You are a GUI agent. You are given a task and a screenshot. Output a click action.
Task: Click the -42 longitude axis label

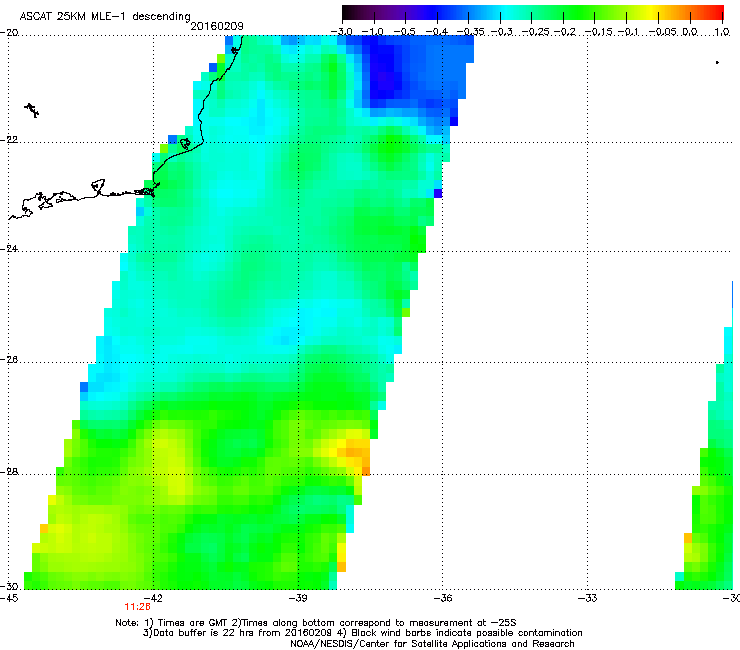click(x=153, y=598)
